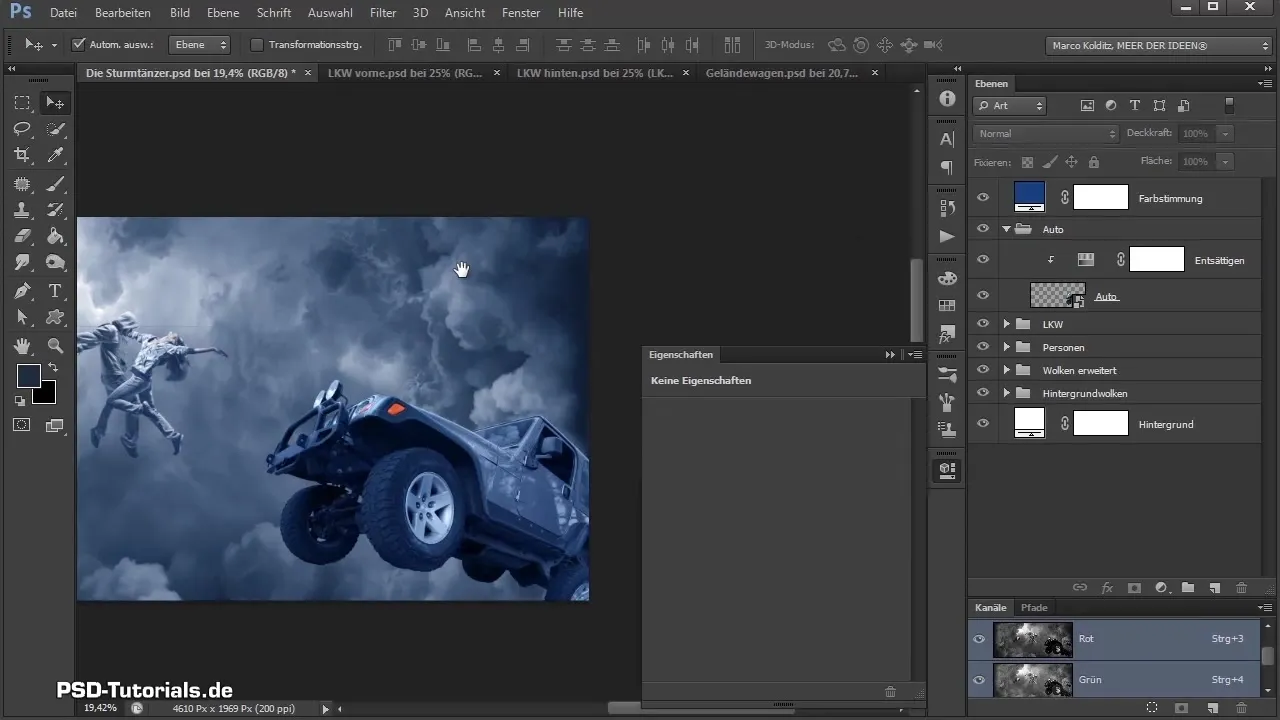
Task: Select the Zoom tool
Action: (x=55, y=346)
